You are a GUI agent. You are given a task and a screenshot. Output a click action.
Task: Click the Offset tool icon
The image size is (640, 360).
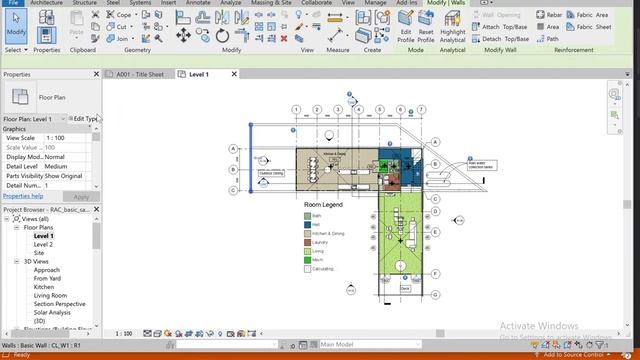202,18
